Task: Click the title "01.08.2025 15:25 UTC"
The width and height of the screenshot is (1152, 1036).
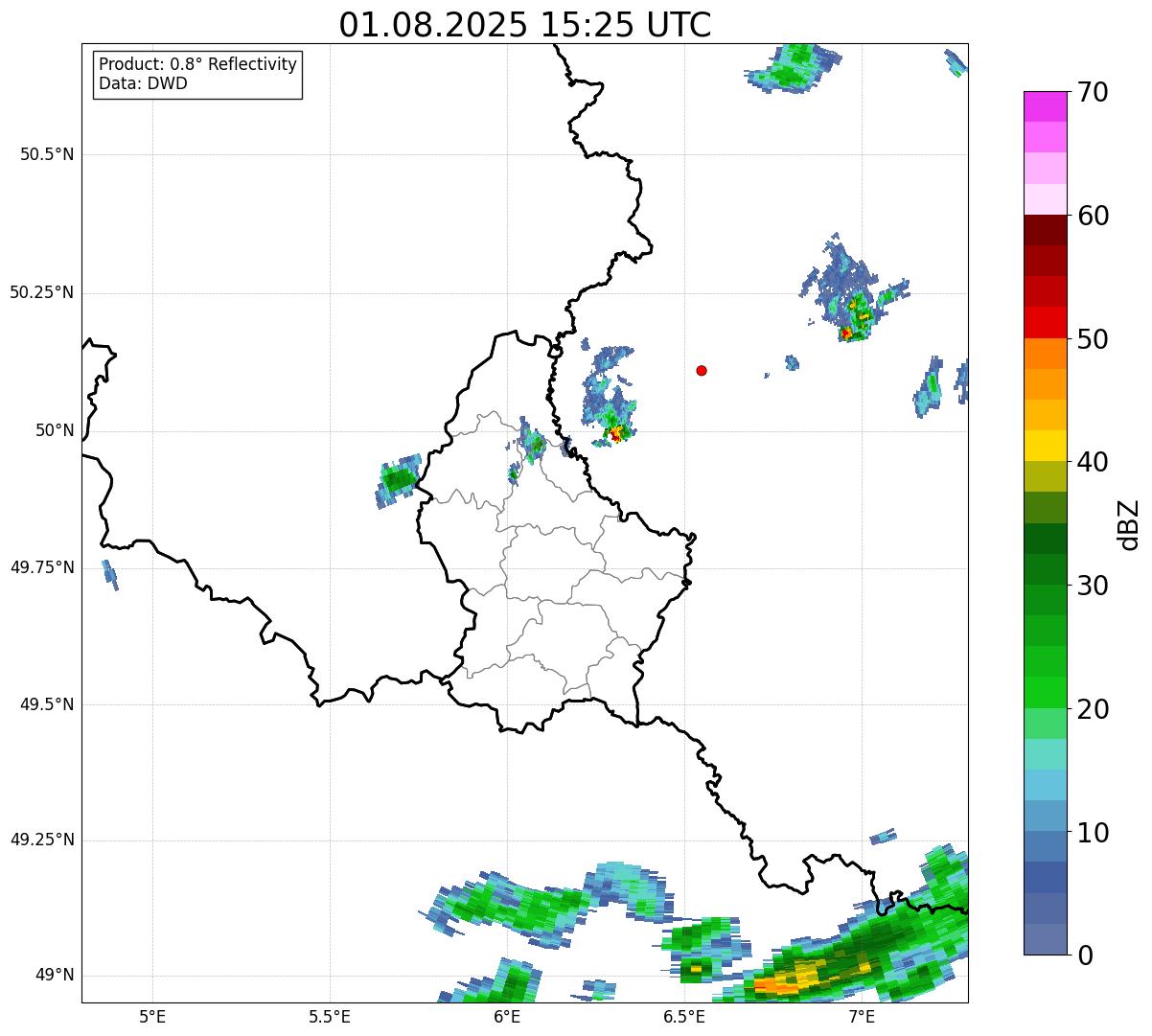Action: [x=525, y=25]
